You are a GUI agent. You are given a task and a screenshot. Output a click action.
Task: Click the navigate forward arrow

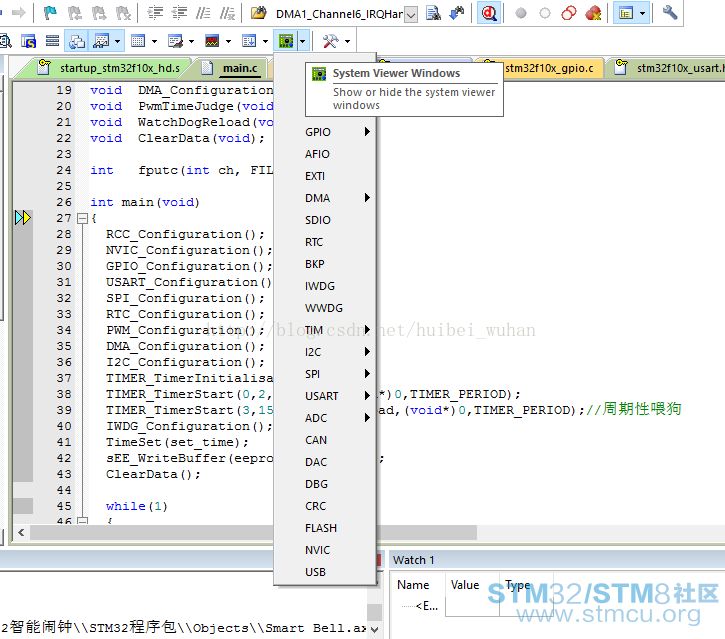[18, 13]
